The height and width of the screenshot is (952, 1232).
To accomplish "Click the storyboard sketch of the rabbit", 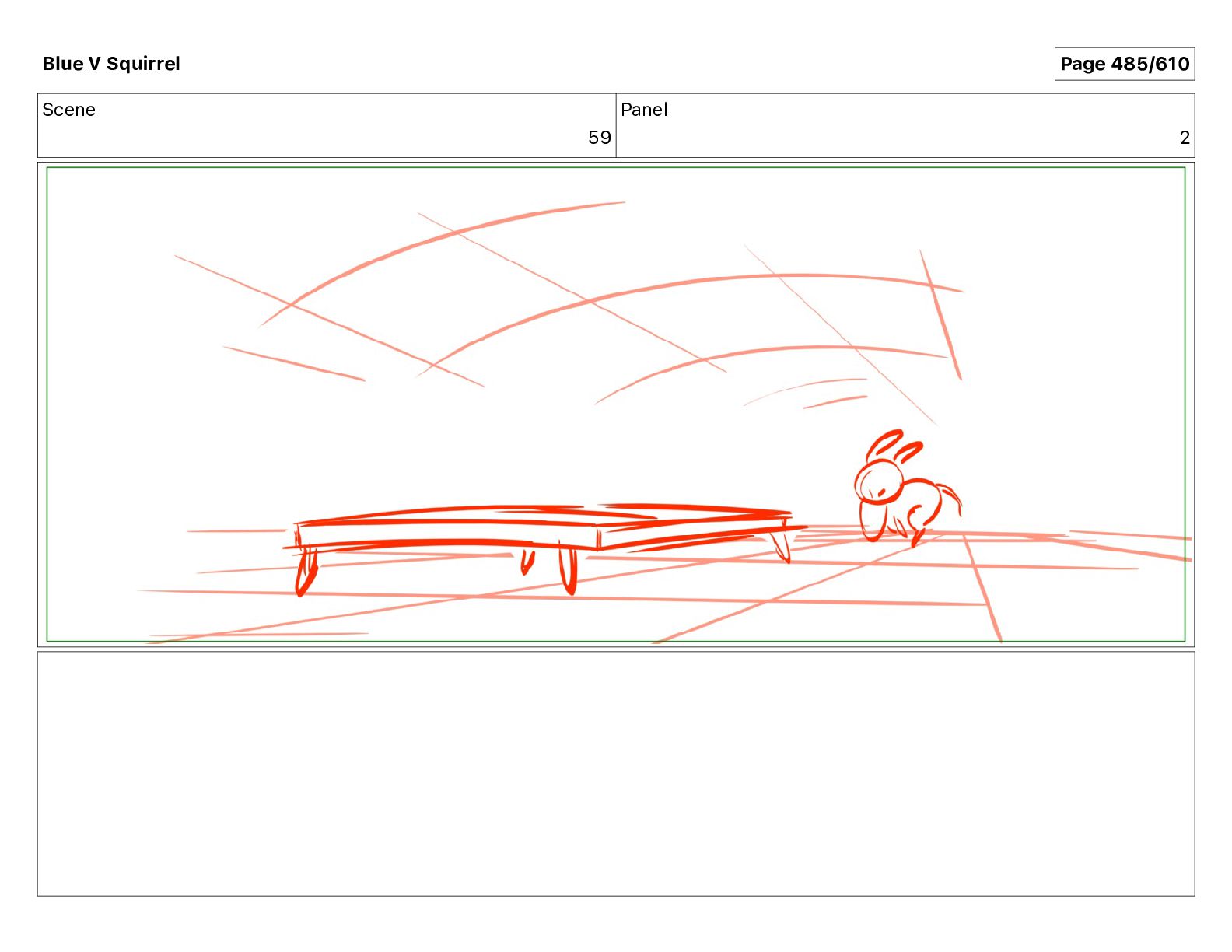I will tap(907, 488).
